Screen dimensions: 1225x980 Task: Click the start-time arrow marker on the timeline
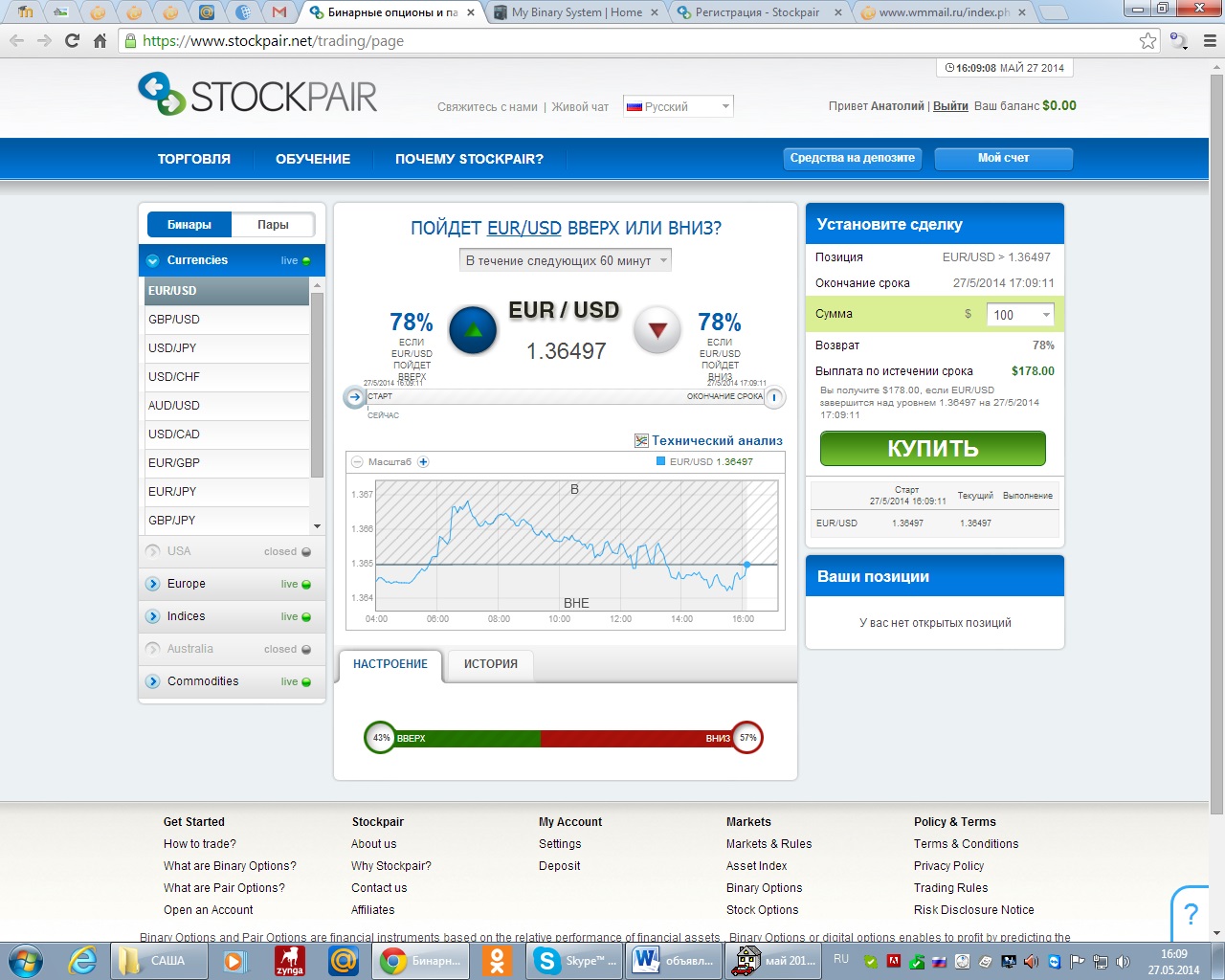355,397
